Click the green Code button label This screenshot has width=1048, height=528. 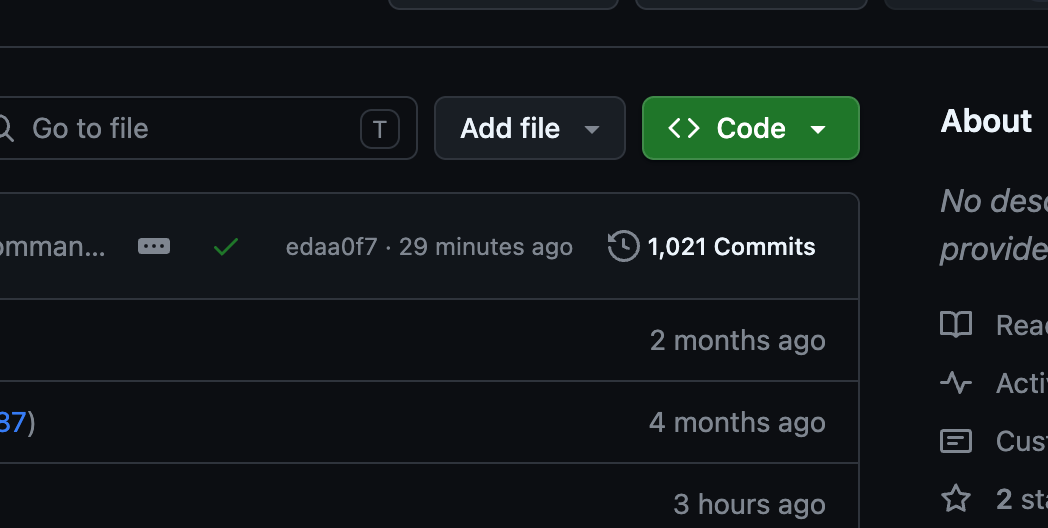click(751, 128)
